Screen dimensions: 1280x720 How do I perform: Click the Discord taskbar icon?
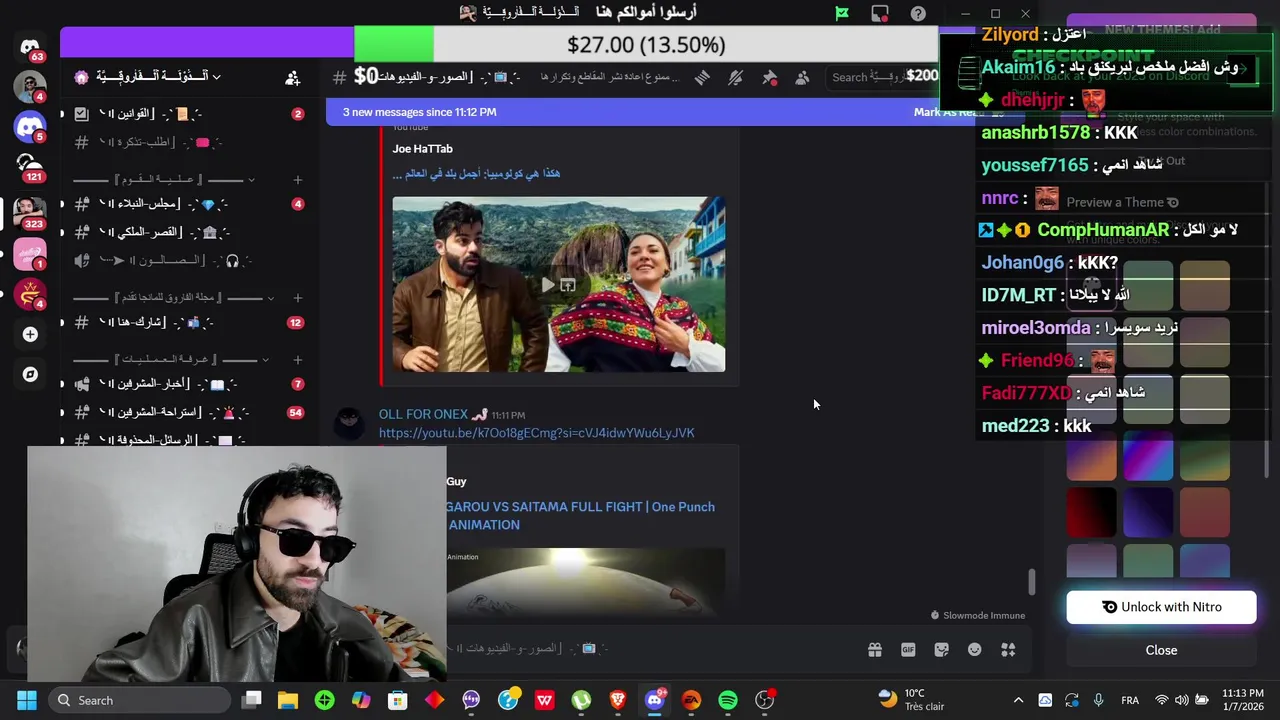tap(654, 700)
